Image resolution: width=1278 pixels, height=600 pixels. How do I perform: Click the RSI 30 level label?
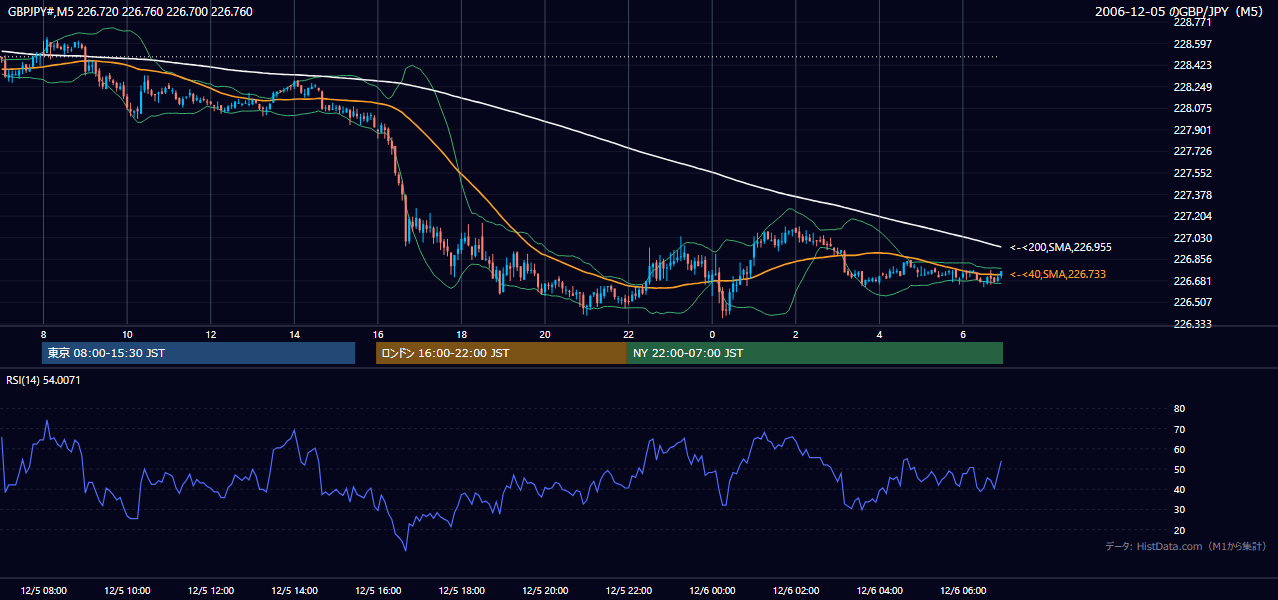click(1179, 510)
